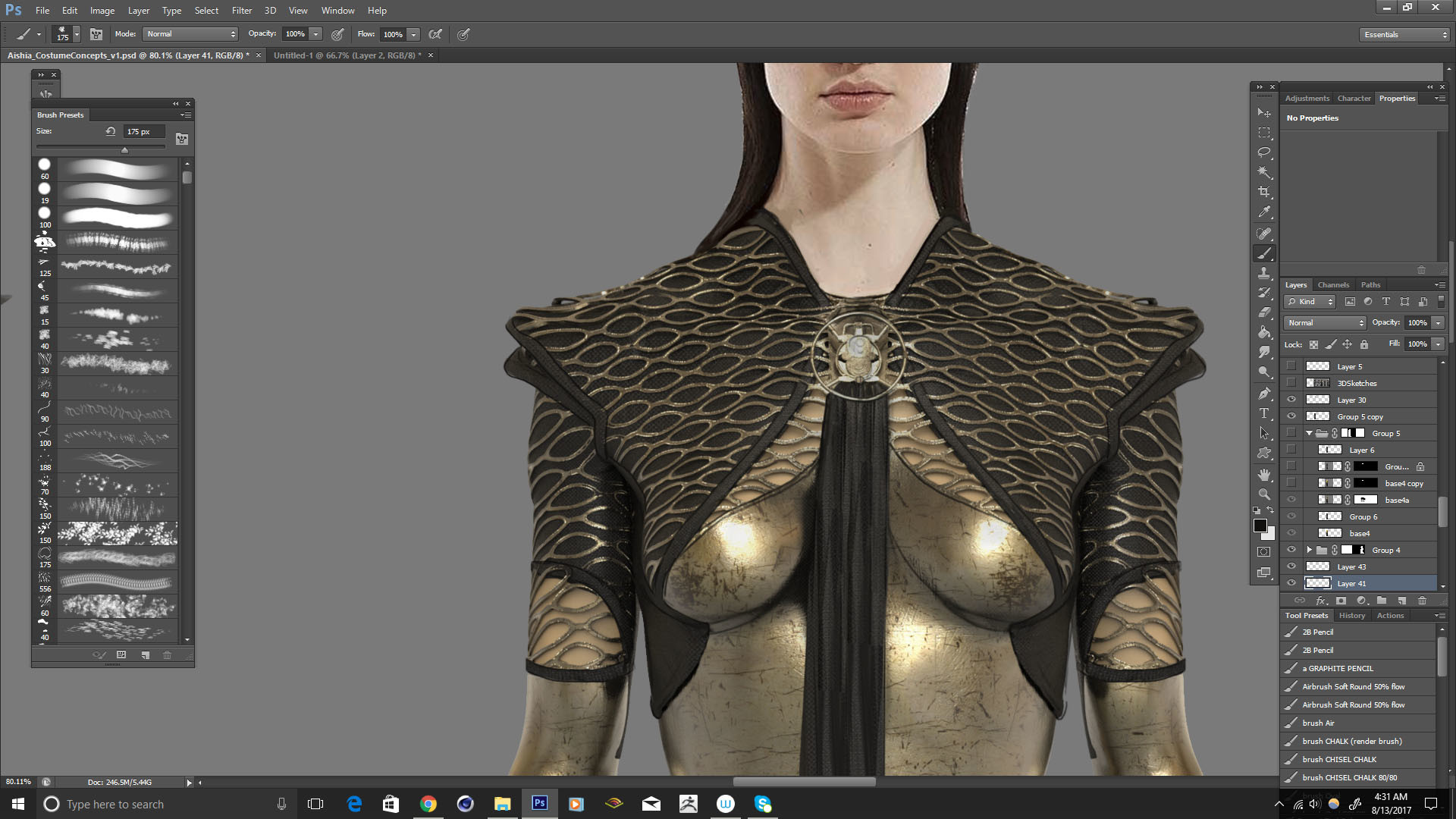The height and width of the screenshot is (819, 1456).
Task: Click the Delete layer trash icon
Action: pos(1423,600)
